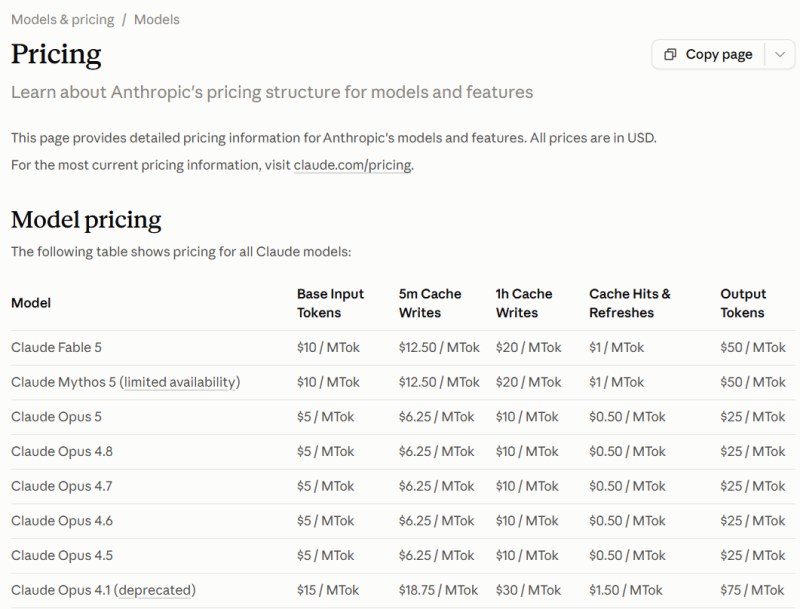Click Claude Opus 4.8 5m cache write price
The image size is (800, 609).
click(436, 451)
